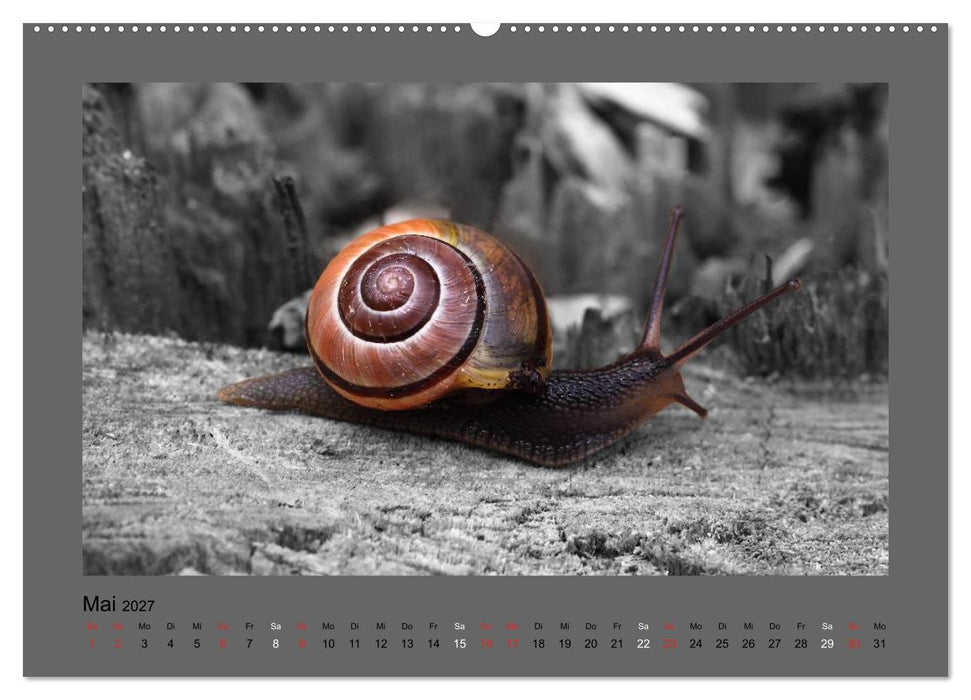This screenshot has width=971, height=700.
Task: Click the "Mo" weekday label above day 31
Action: click(x=879, y=626)
